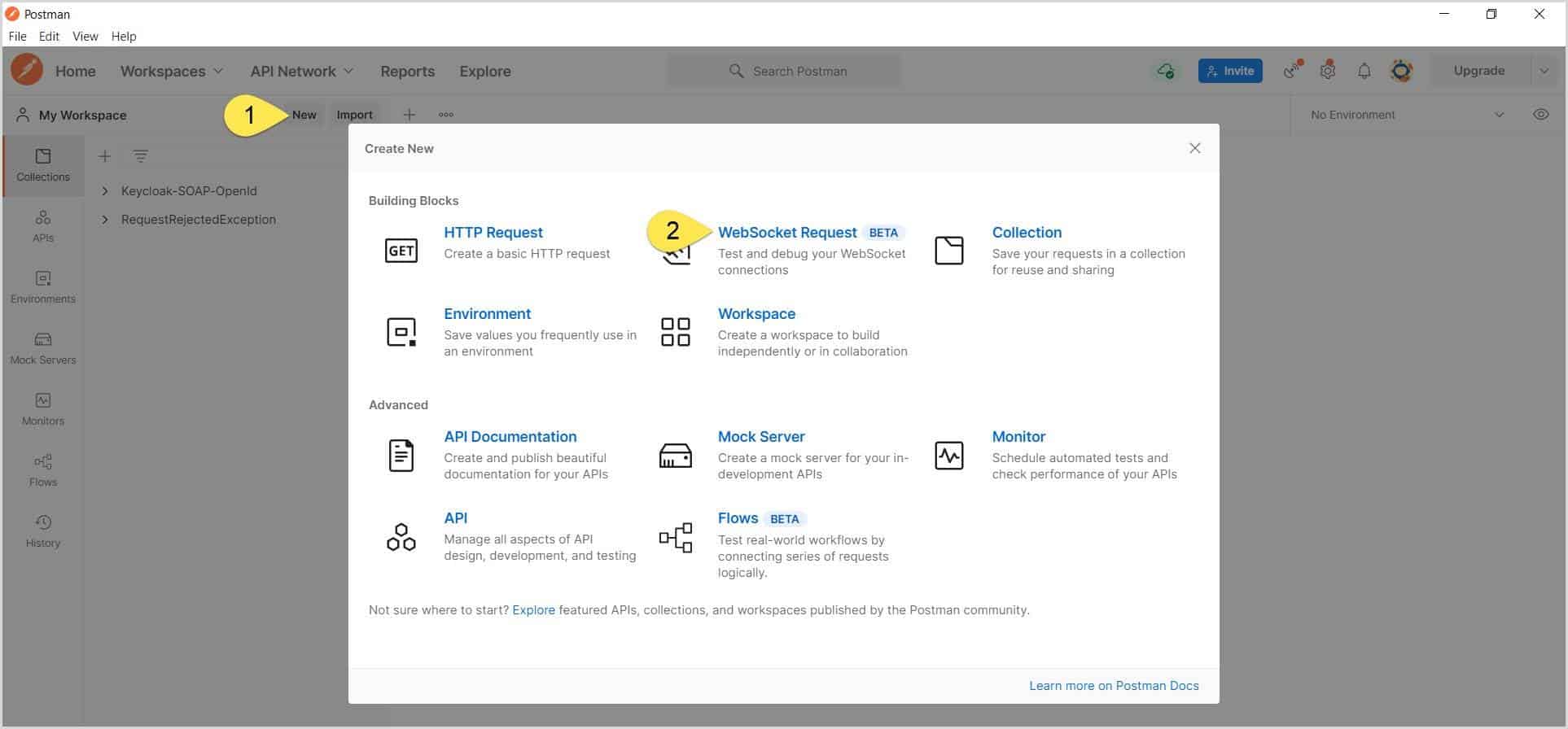Open the Help menu
Viewport: 1568px width, 729px height.
(124, 37)
